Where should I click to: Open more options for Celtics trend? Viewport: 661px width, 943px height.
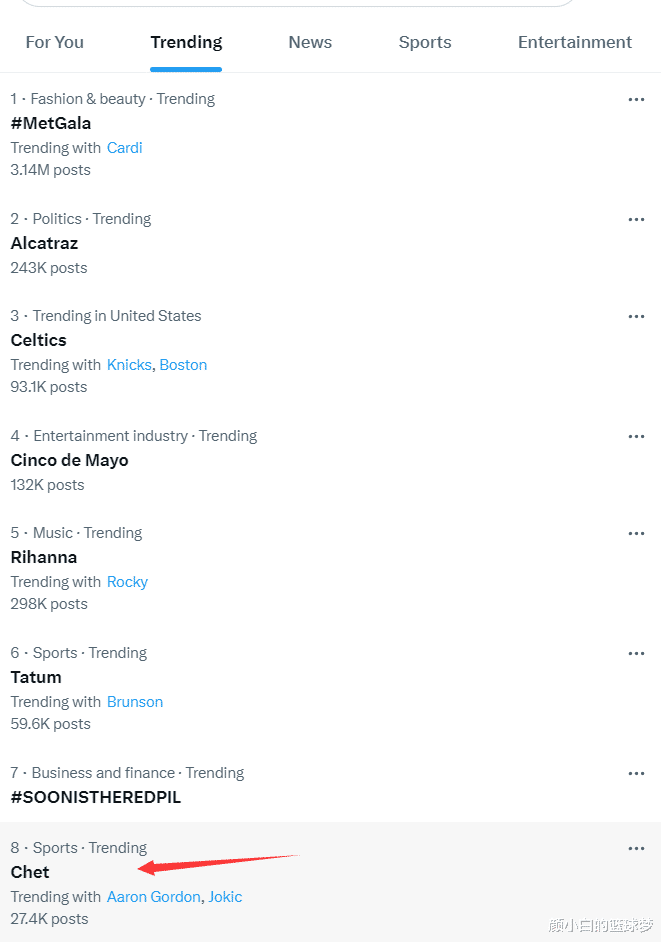[636, 316]
